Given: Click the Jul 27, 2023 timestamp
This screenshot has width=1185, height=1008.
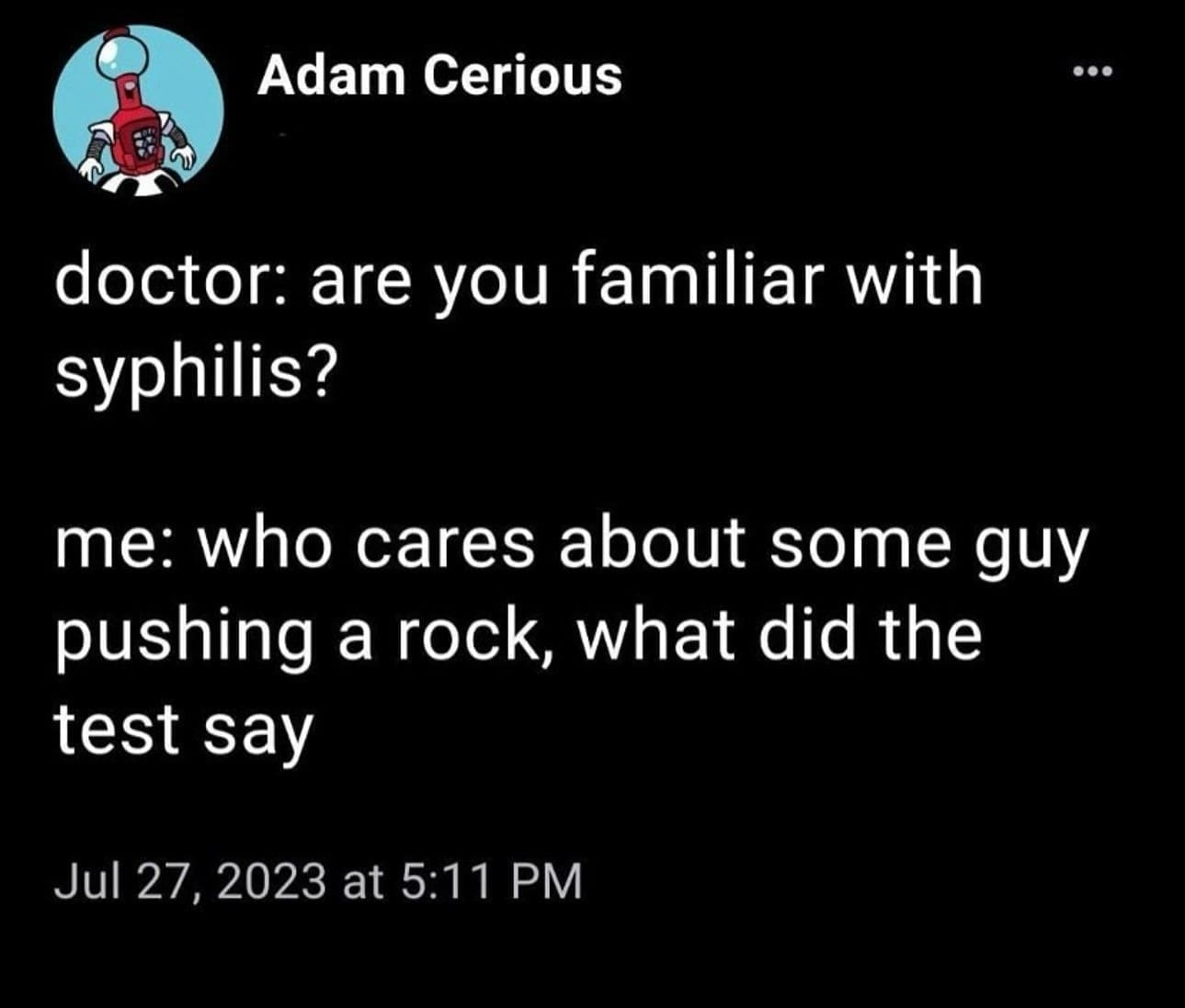Looking at the screenshot, I should click(x=318, y=882).
